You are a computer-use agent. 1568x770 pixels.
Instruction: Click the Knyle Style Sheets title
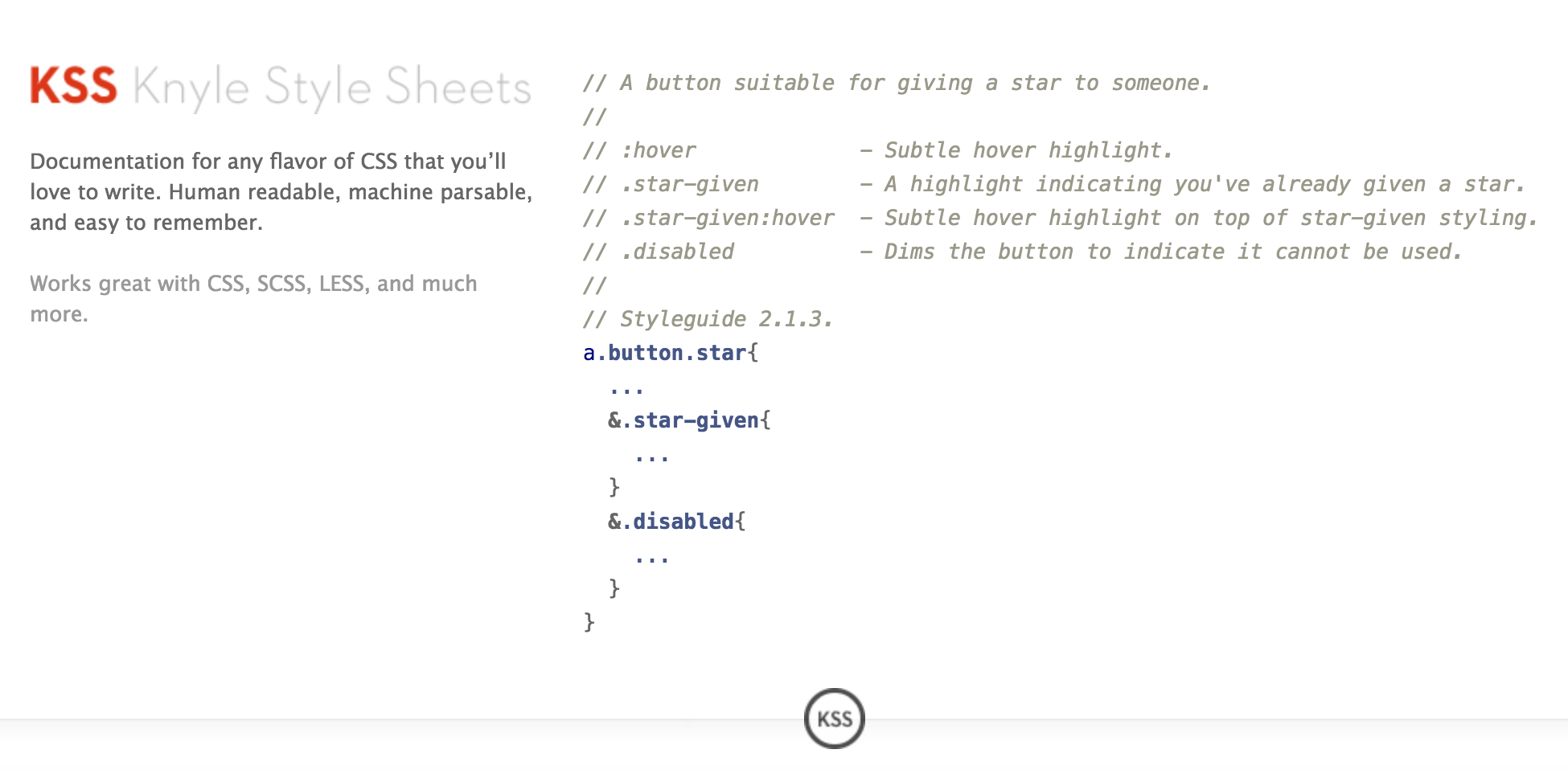332,88
